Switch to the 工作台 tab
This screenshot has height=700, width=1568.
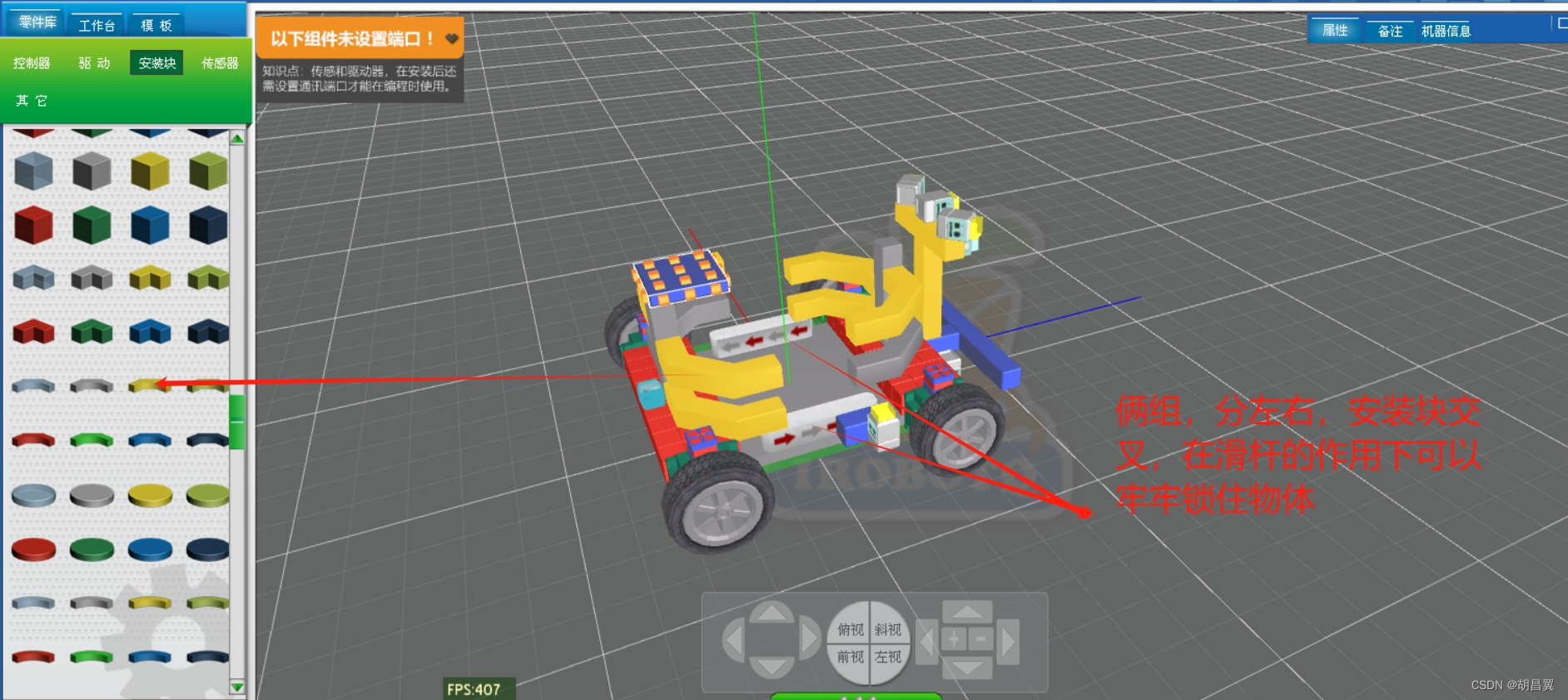point(97,25)
